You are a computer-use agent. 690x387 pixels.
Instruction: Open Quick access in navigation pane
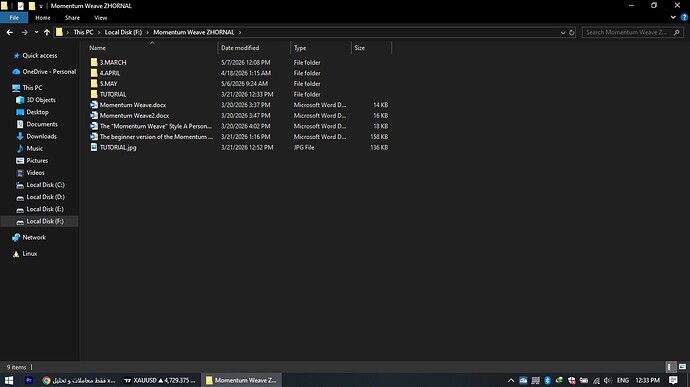(40, 55)
